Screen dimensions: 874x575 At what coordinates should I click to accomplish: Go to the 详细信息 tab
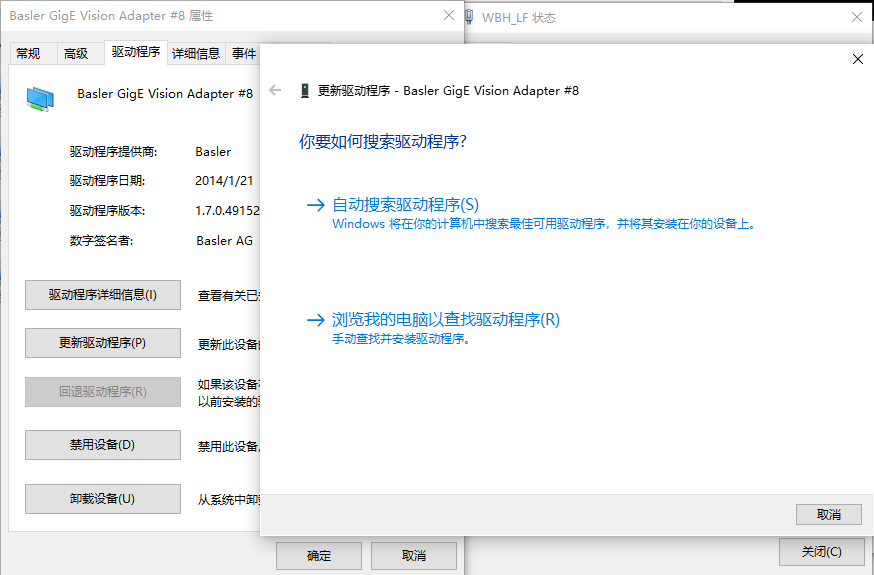pyautogui.click(x=196, y=54)
